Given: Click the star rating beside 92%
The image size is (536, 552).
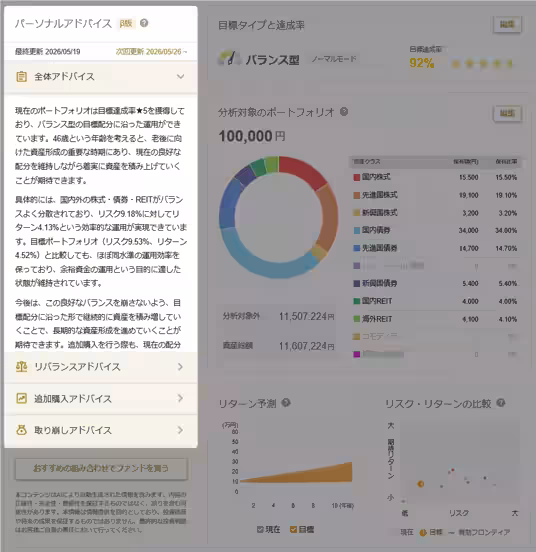Looking at the screenshot, I should pyautogui.click(x=482, y=64).
